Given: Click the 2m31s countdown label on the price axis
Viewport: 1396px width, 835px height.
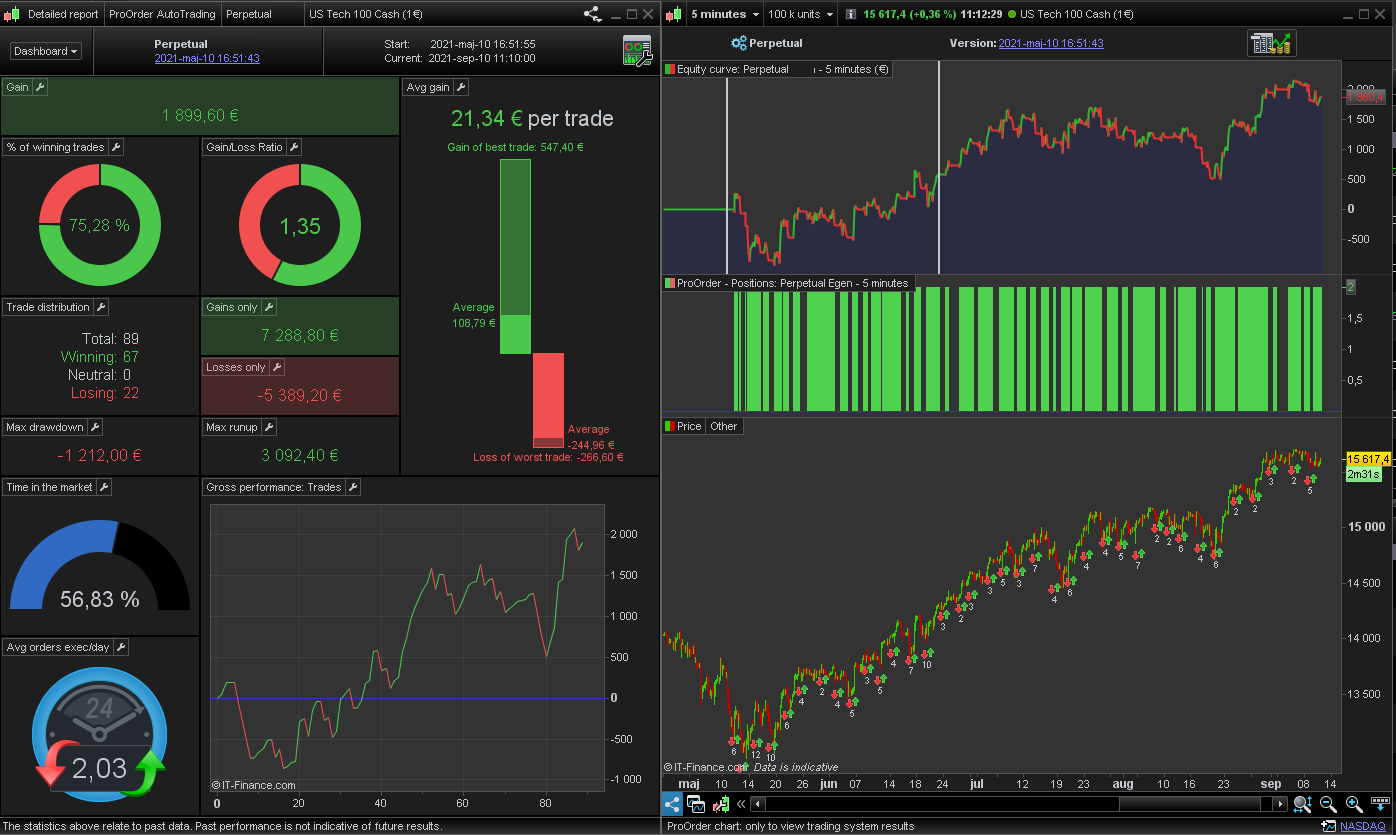Looking at the screenshot, I should [x=1363, y=474].
